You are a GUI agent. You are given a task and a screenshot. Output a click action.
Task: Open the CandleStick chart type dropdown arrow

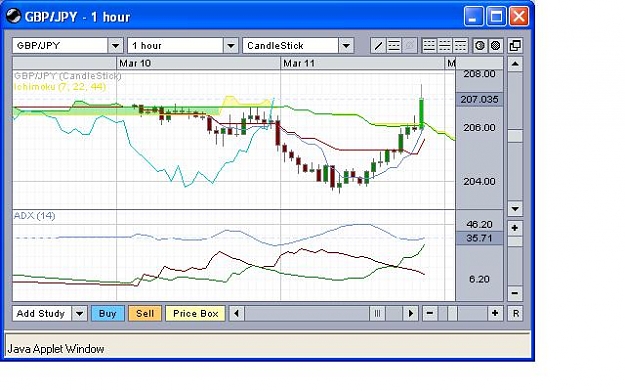[346, 45]
